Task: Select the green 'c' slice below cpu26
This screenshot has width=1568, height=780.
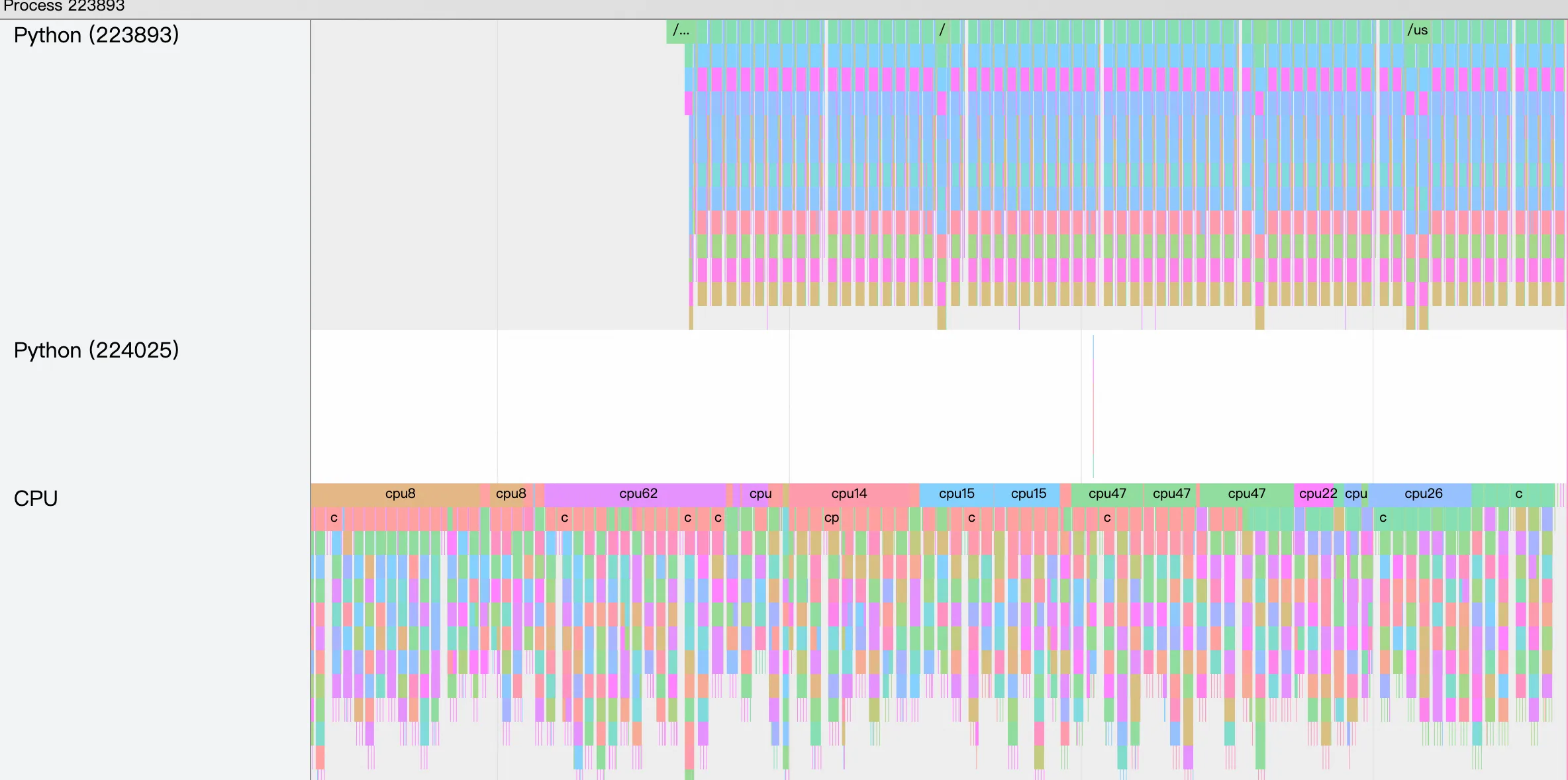Action: (1383, 518)
